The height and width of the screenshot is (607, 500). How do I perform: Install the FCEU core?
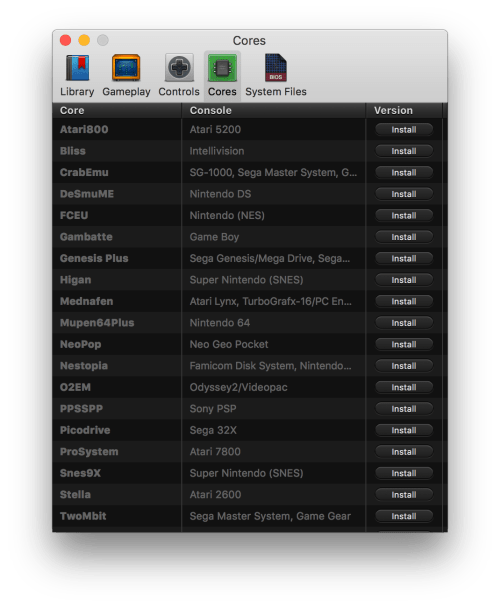point(404,216)
